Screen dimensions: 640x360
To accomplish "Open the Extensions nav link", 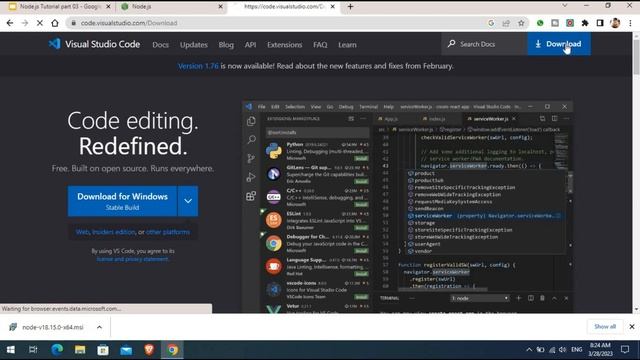I will (x=284, y=45).
